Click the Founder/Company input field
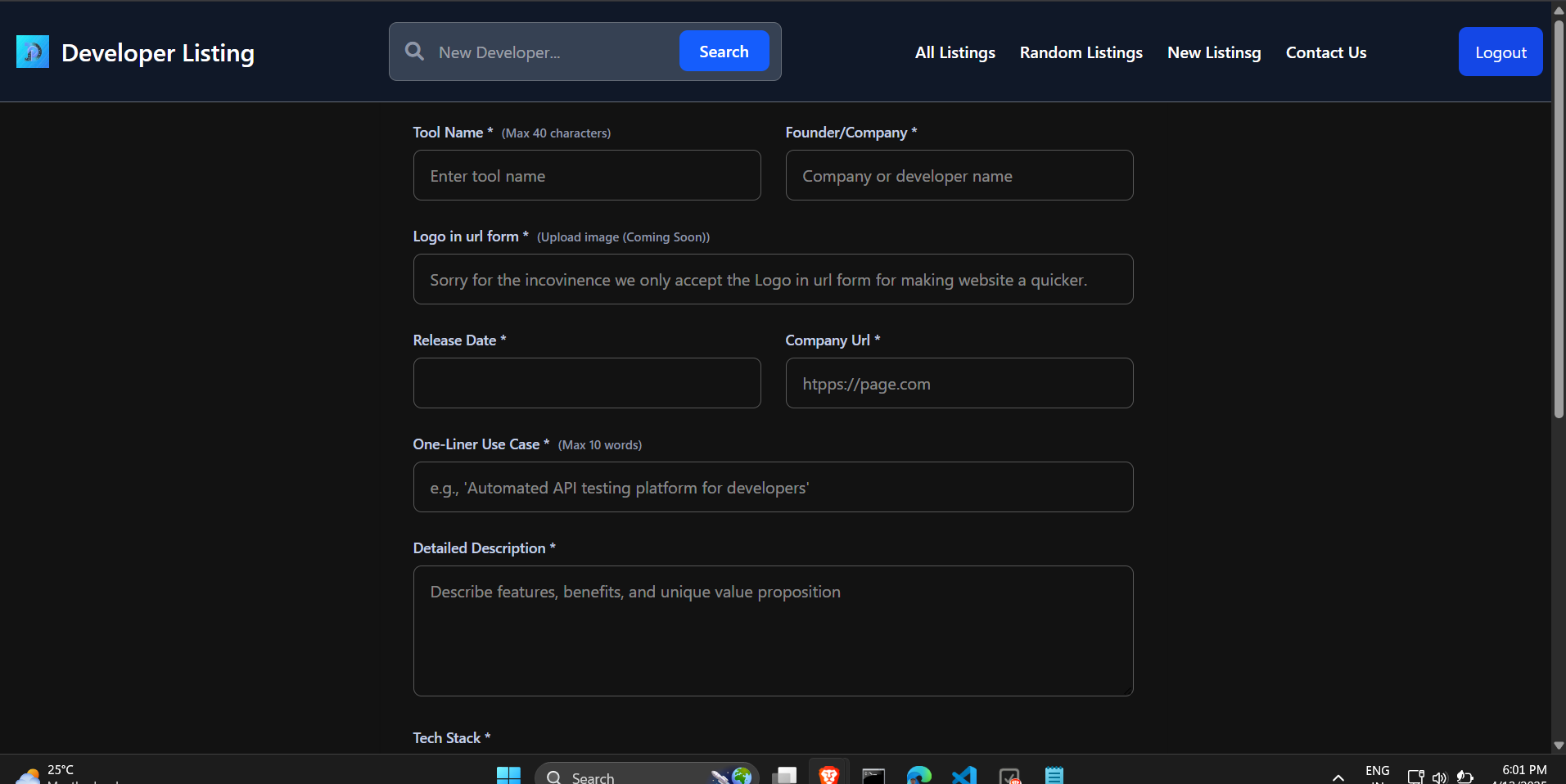Viewport: 1566px width, 784px height. pyautogui.click(x=959, y=175)
